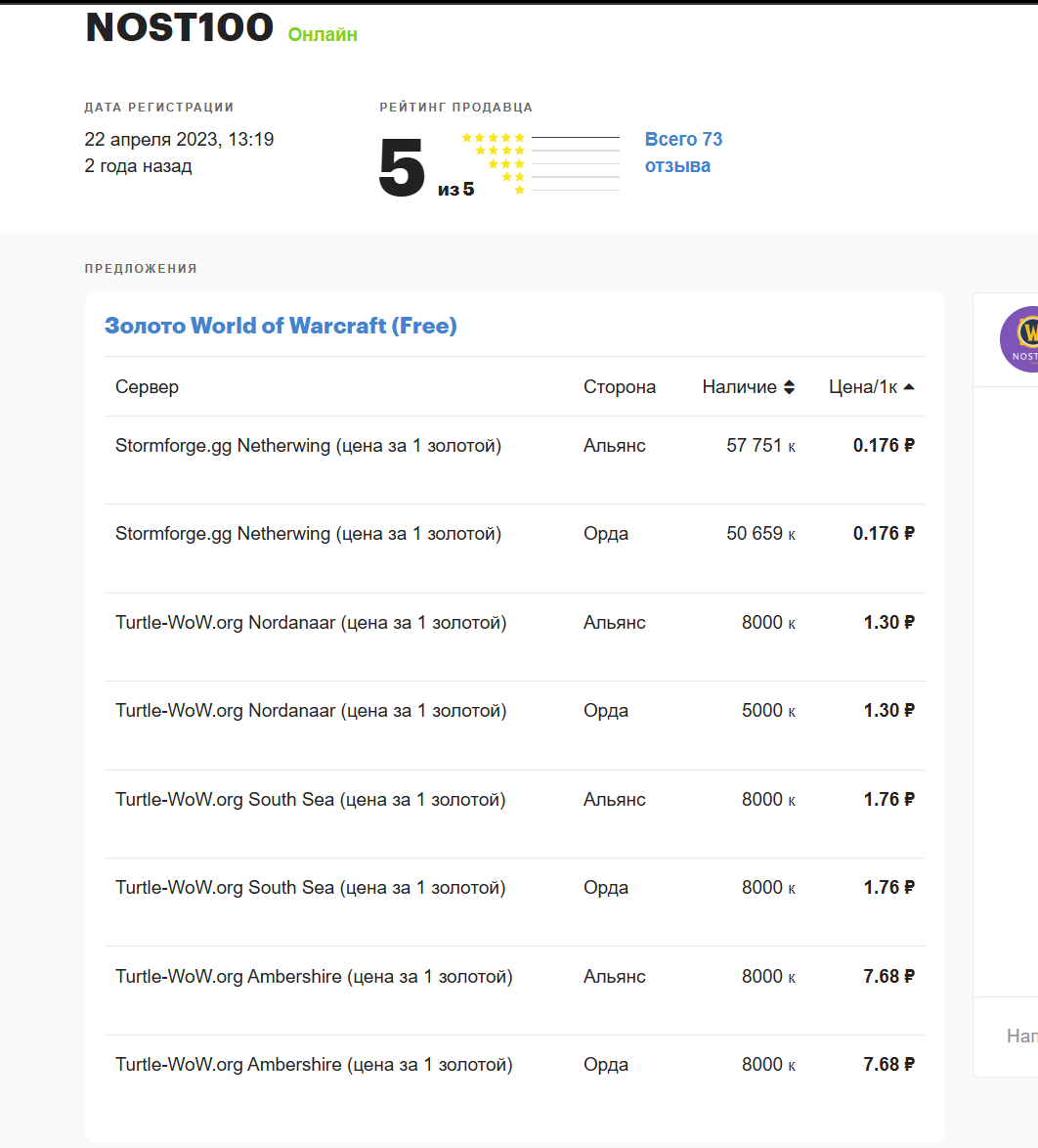Click the Nordanaar Орда 1.30 ₽ price
The image size is (1038, 1148).
click(888, 710)
